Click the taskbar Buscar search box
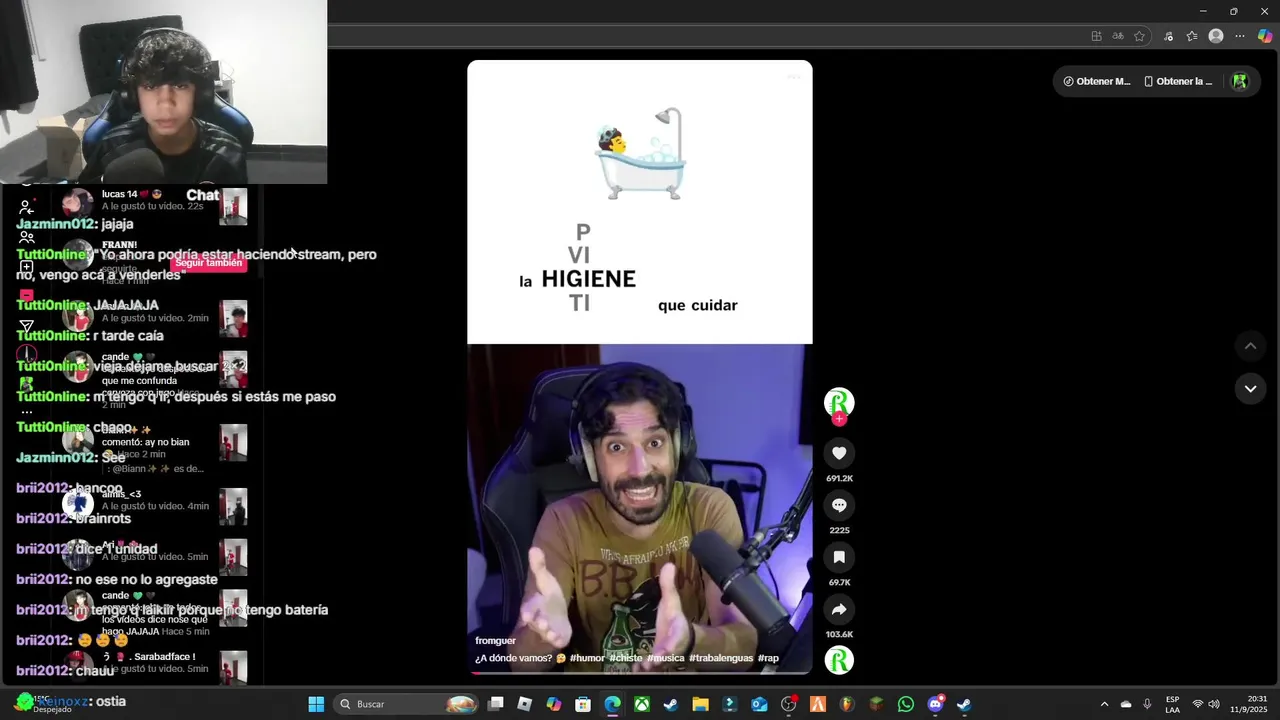This screenshot has width=1280, height=720. tap(408, 704)
